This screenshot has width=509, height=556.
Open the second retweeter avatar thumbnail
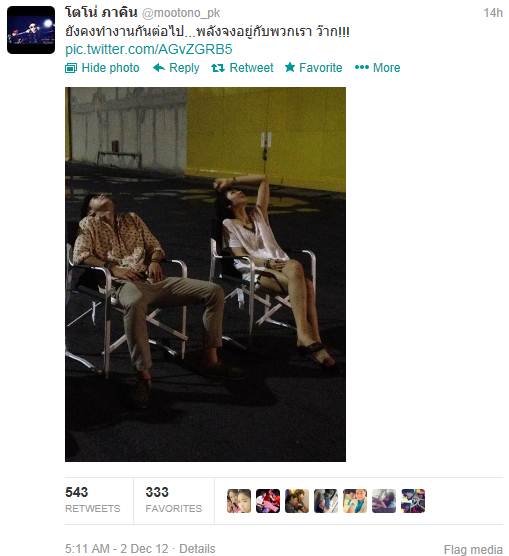[268, 501]
